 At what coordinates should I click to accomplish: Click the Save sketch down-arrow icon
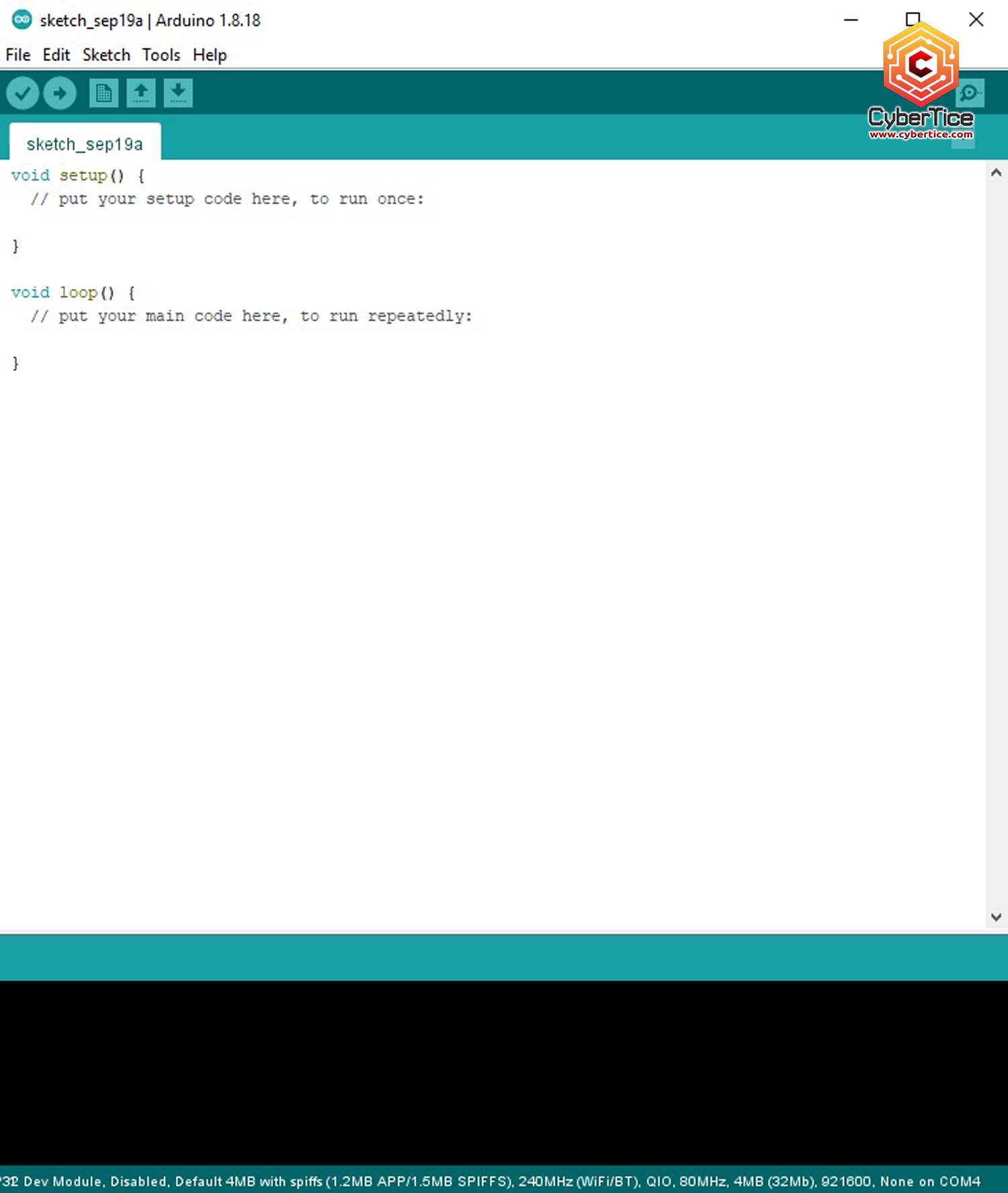pos(178,93)
